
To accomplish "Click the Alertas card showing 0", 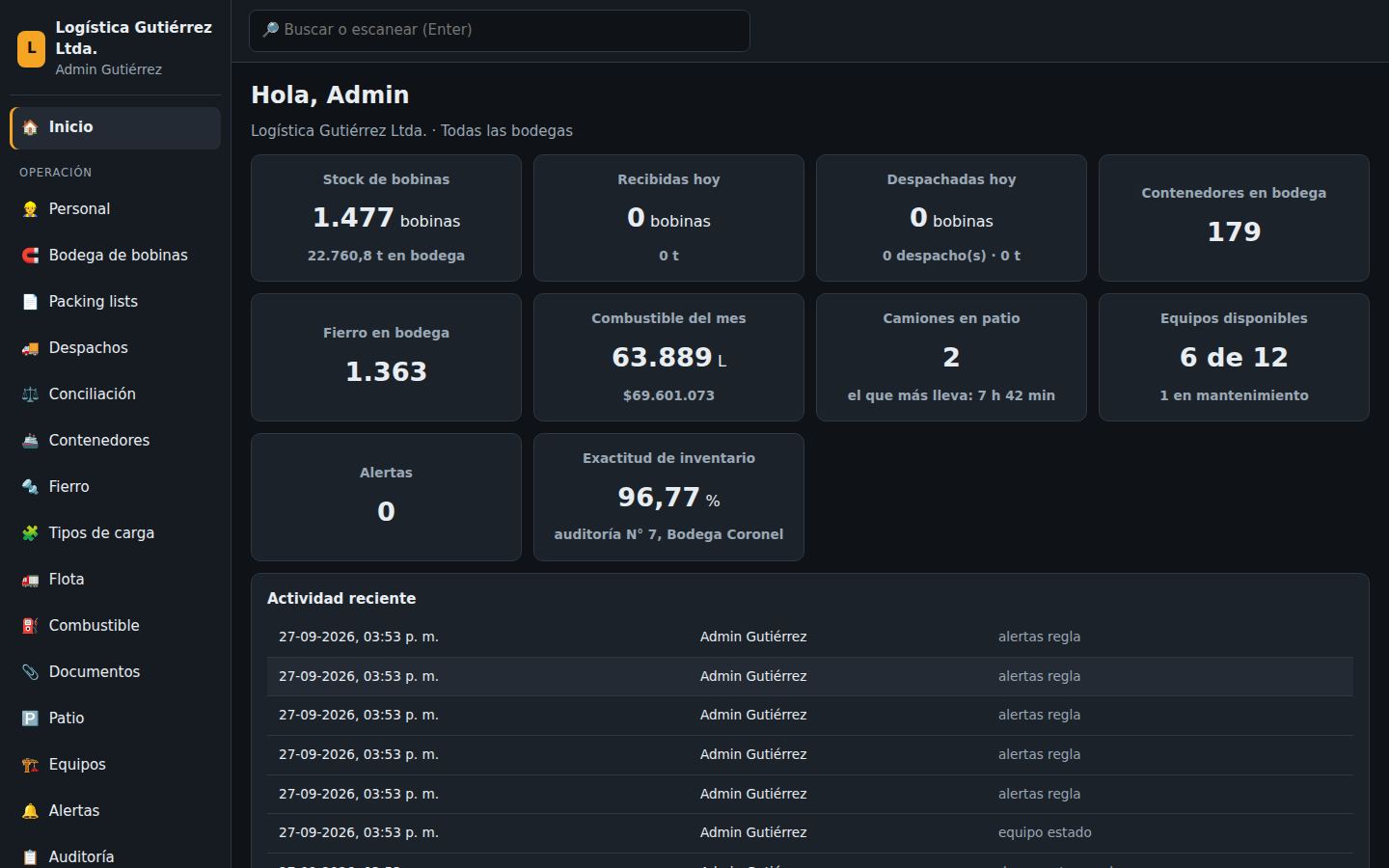I will click(386, 497).
